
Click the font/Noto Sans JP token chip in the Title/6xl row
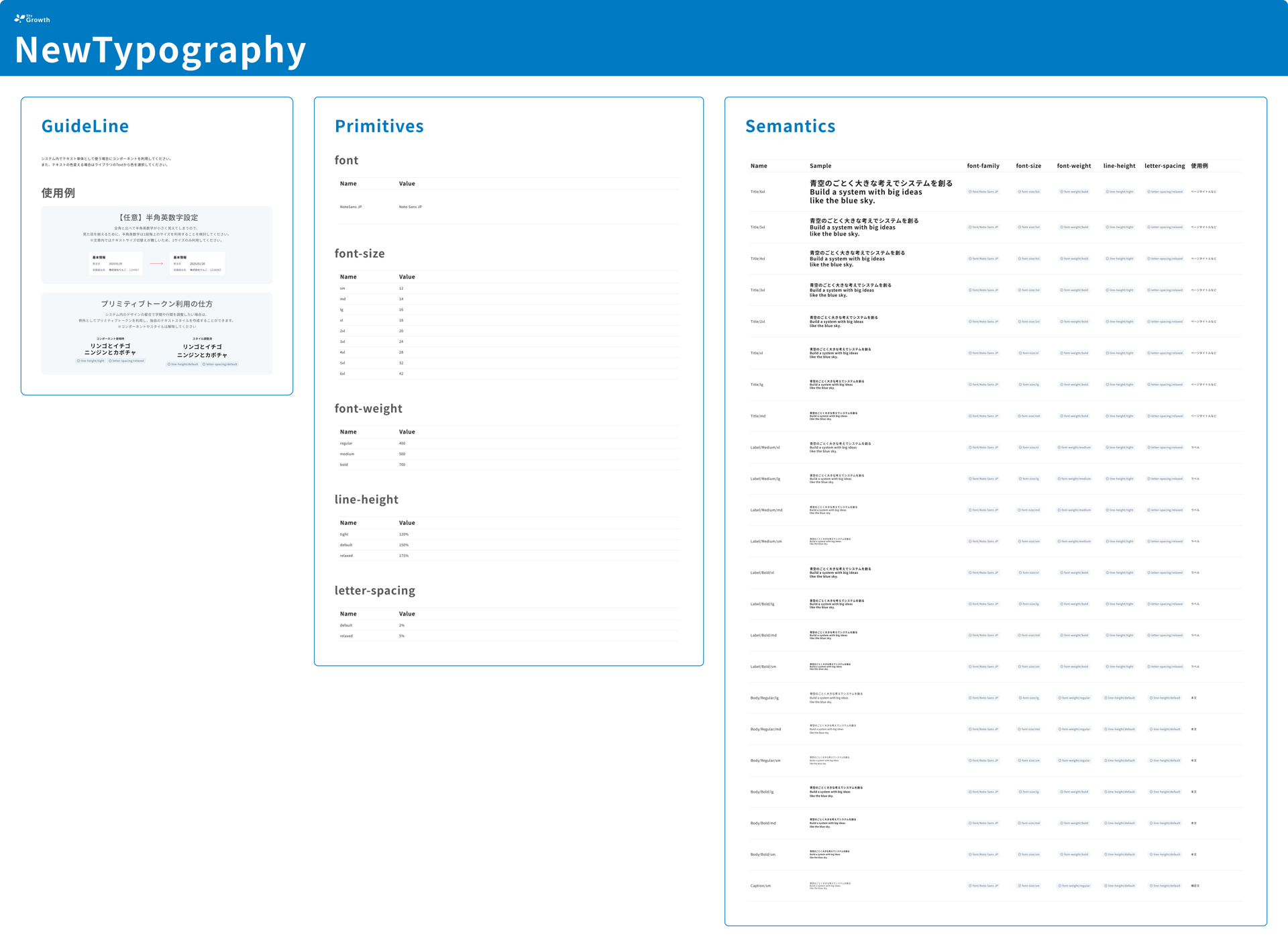tap(983, 192)
